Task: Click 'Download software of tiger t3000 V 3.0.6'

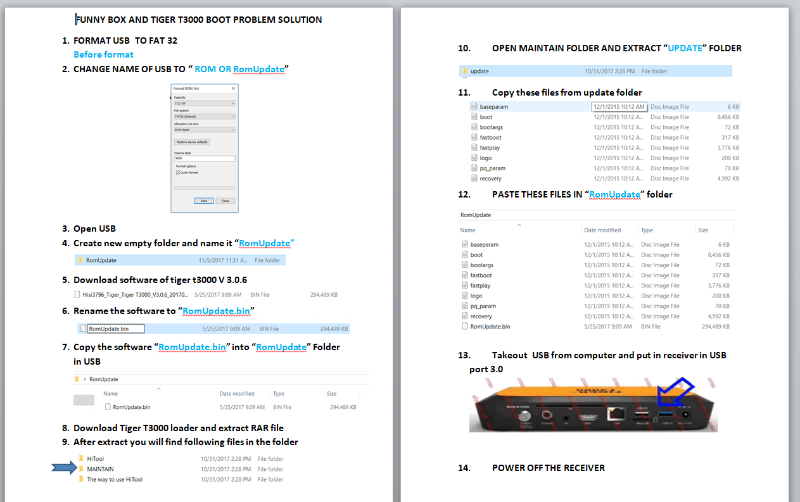Action: tap(160, 280)
